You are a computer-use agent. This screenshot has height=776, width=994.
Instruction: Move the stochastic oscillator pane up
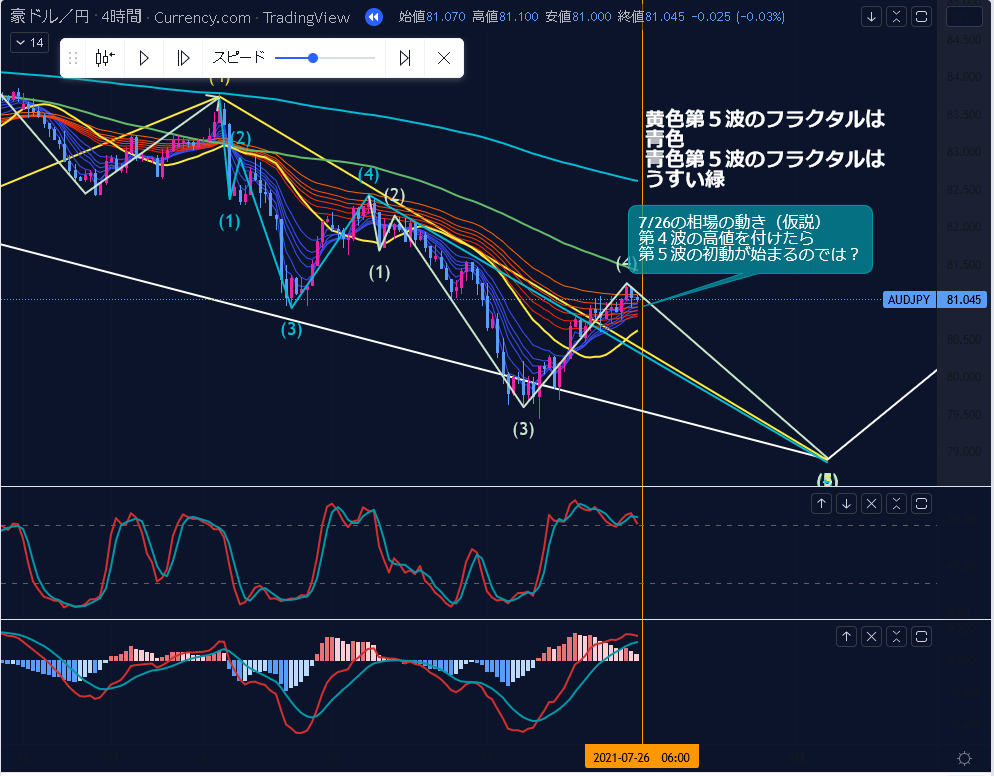click(821, 503)
